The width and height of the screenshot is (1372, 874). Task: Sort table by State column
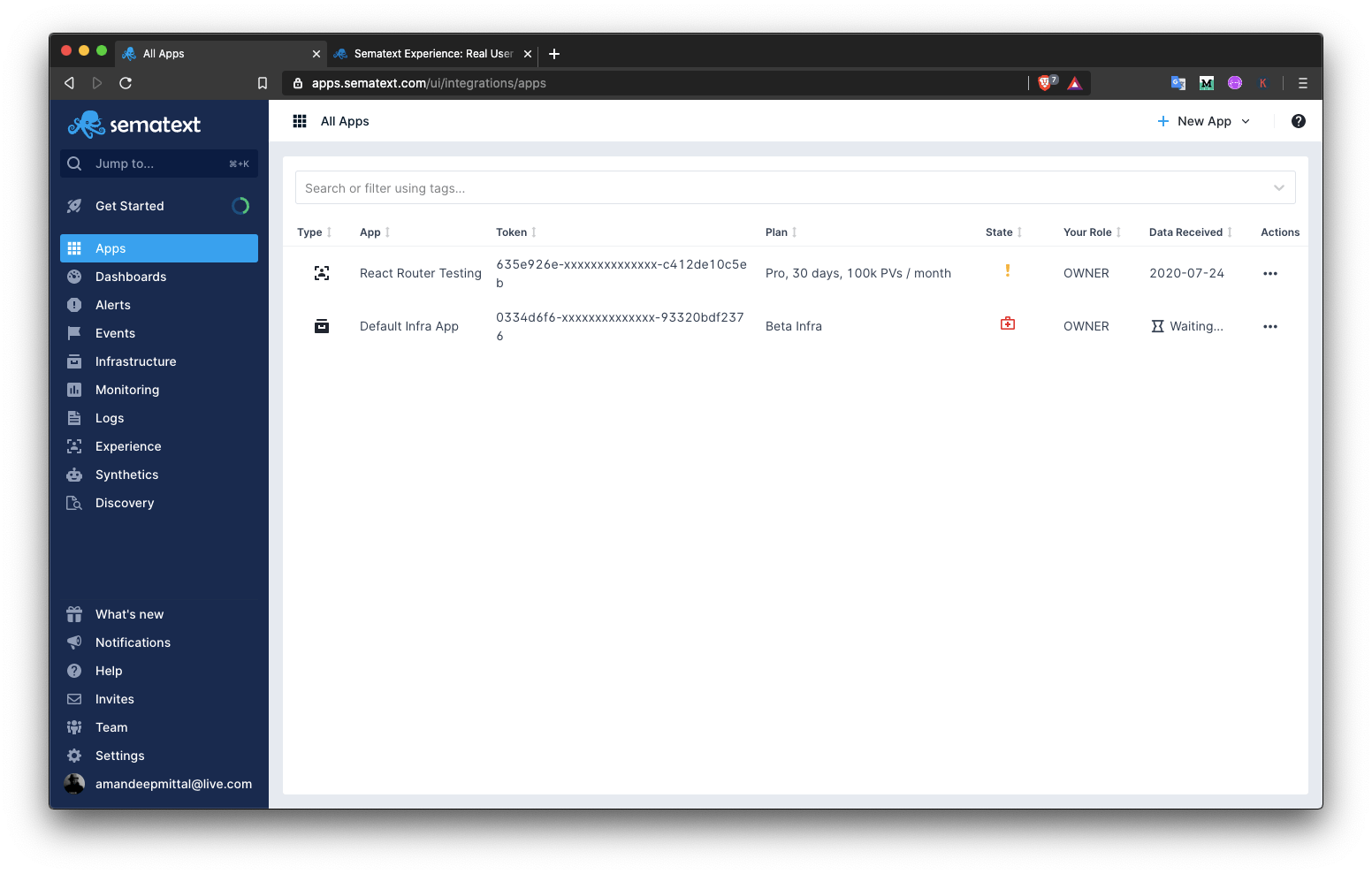pos(1004,232)
